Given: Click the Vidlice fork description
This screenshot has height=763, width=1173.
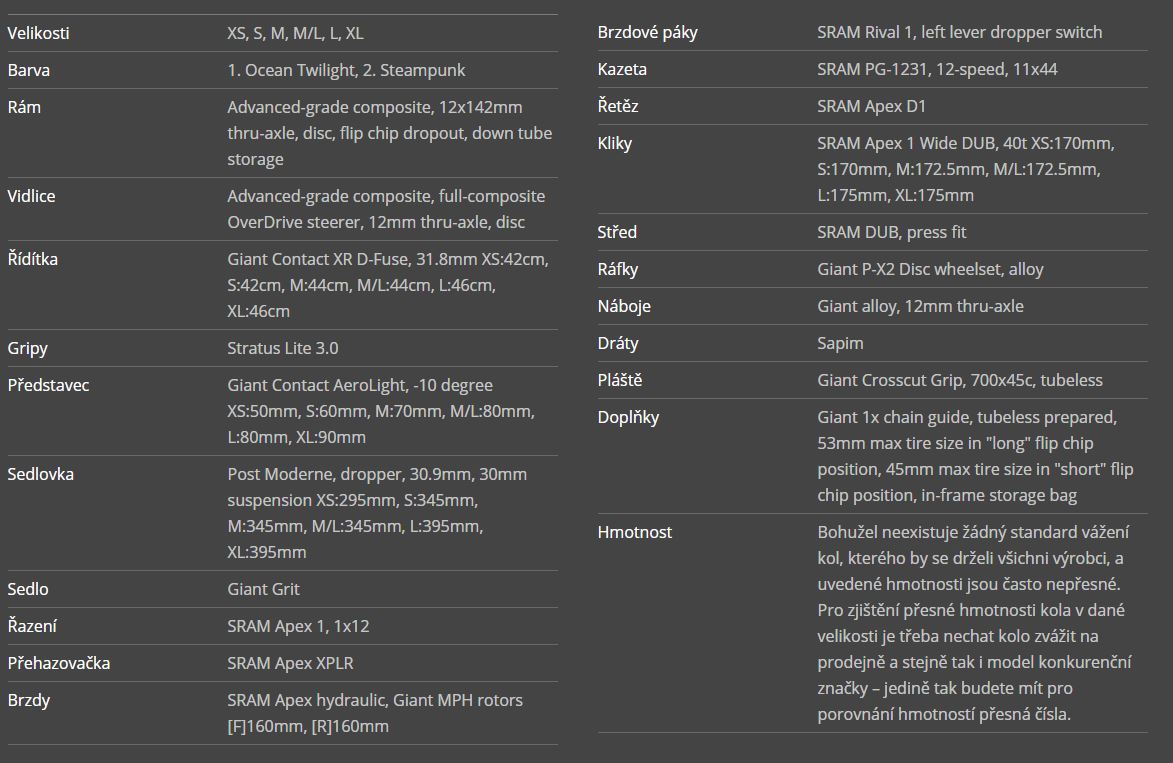Looking at the screenshot, I should coord(386,209).
